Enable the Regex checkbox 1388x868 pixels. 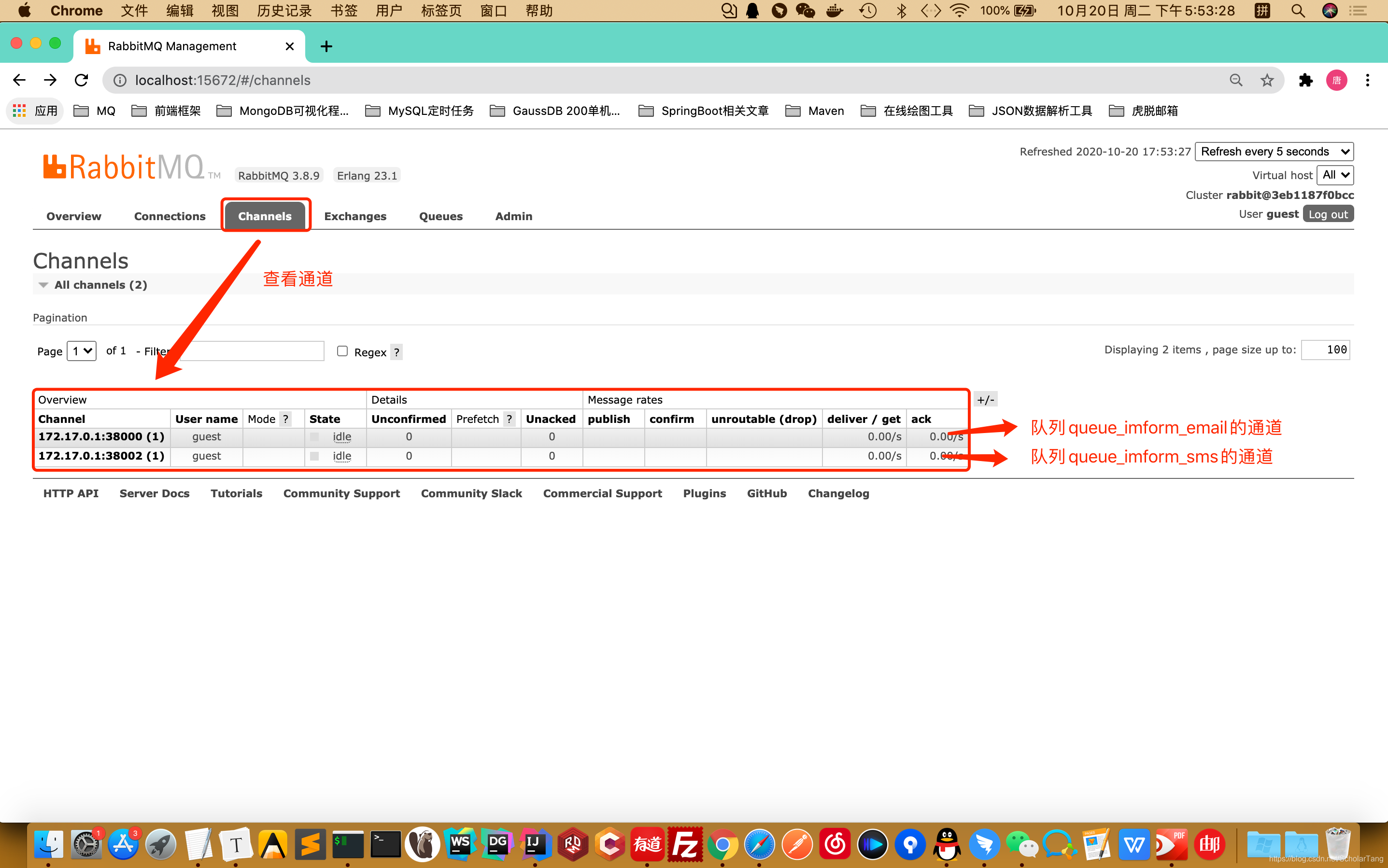coord(342,351)
